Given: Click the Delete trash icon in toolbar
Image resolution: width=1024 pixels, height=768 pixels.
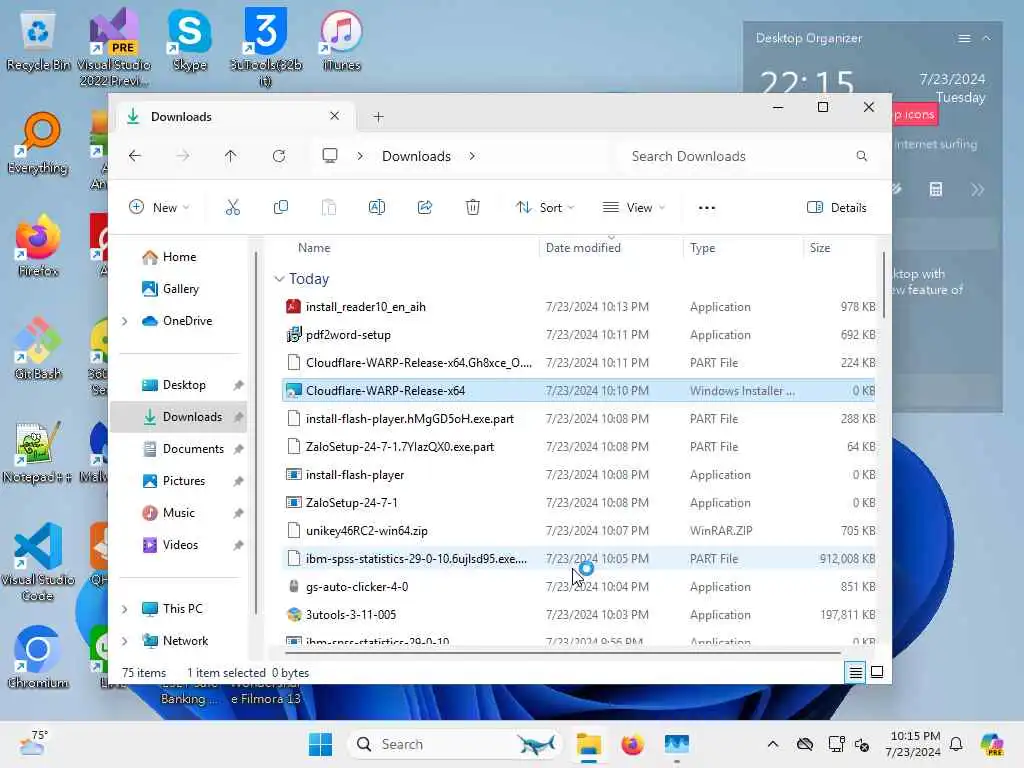Looking at the screenshot, I should point(473,208).
